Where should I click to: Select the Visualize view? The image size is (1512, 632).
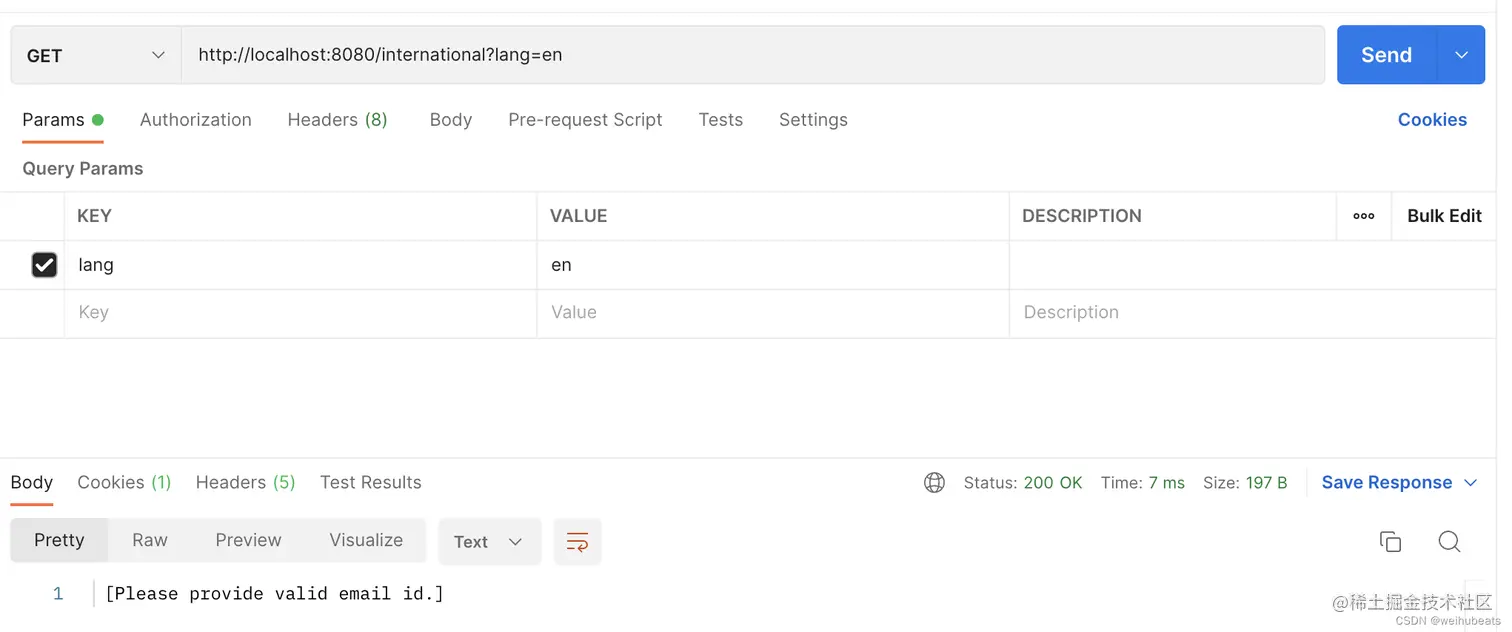[366, 540]
